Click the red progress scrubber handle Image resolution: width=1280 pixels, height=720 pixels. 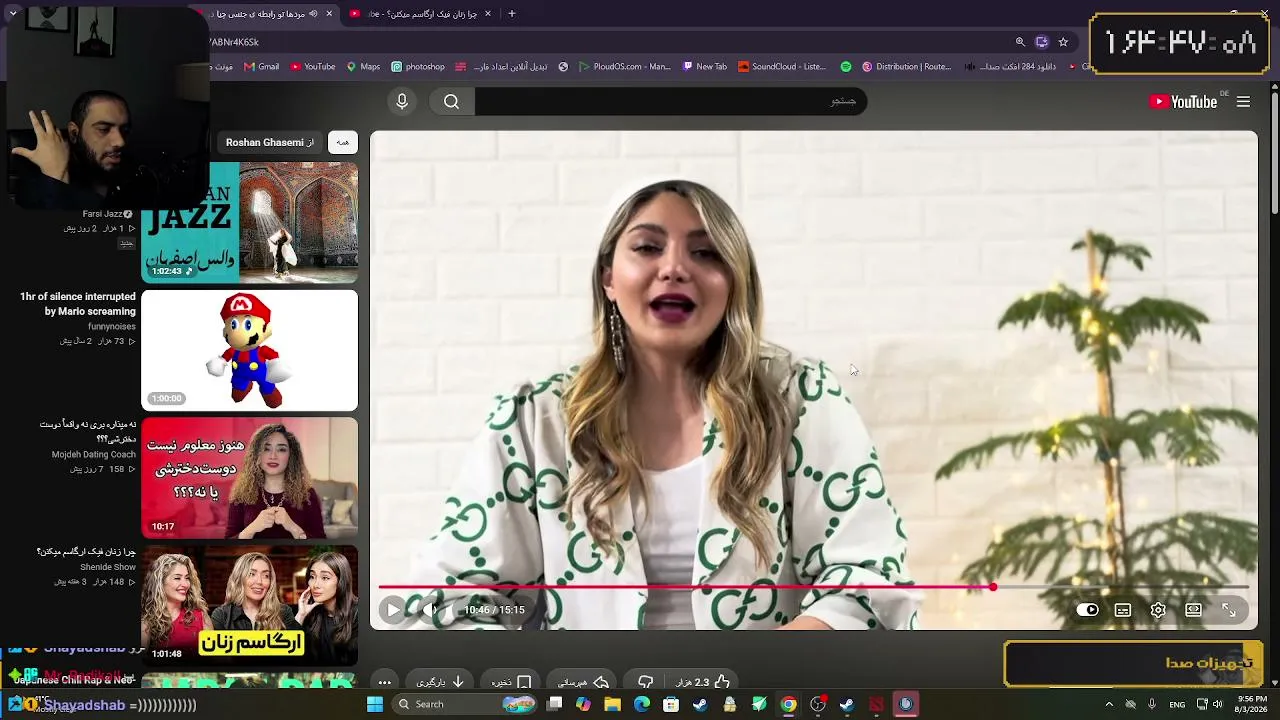(x=992, y=587)
